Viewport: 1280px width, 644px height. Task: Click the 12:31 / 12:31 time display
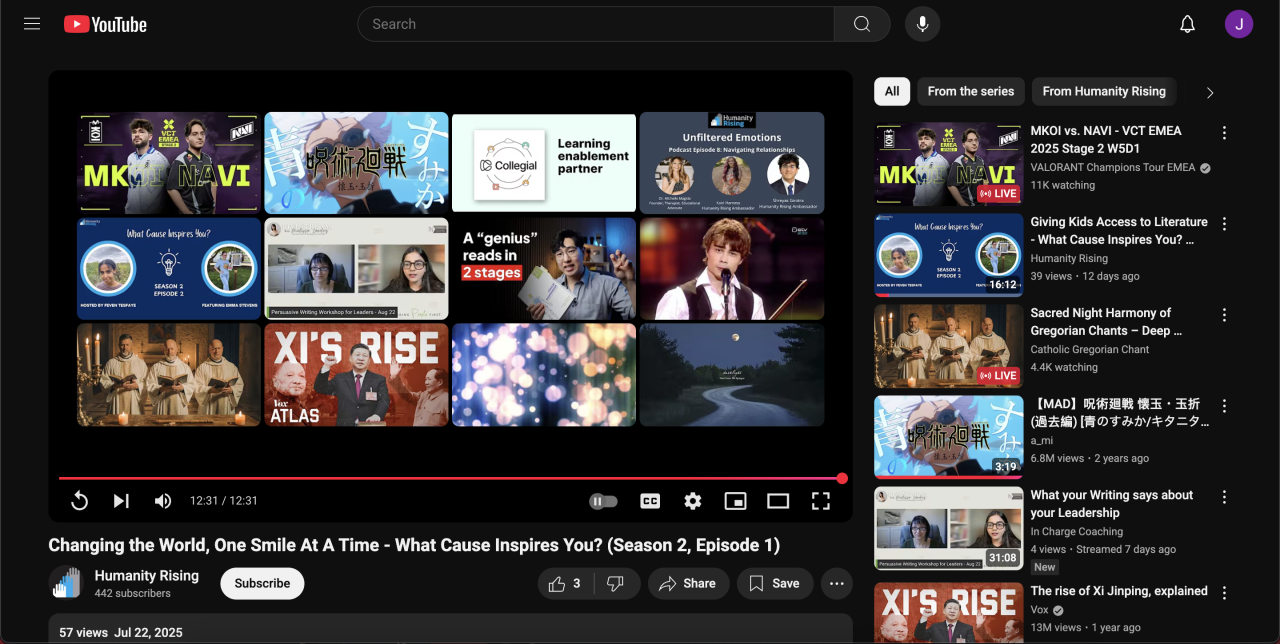[x=224, y=501]
